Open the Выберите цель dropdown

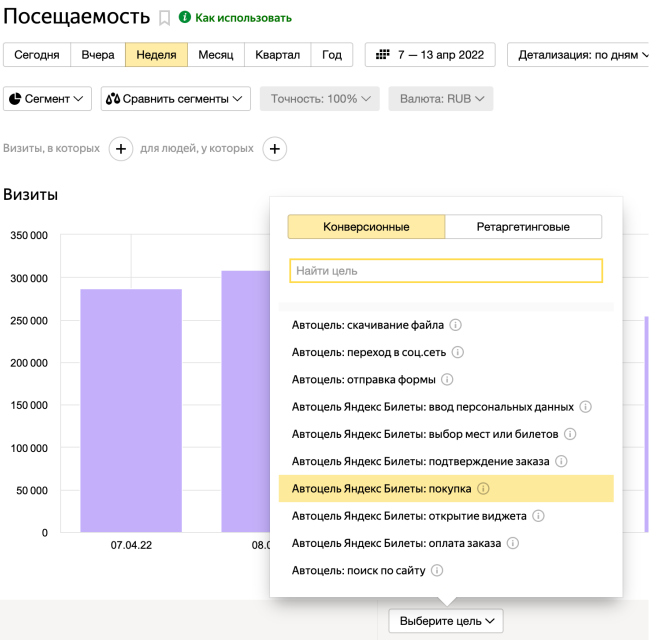447,621
